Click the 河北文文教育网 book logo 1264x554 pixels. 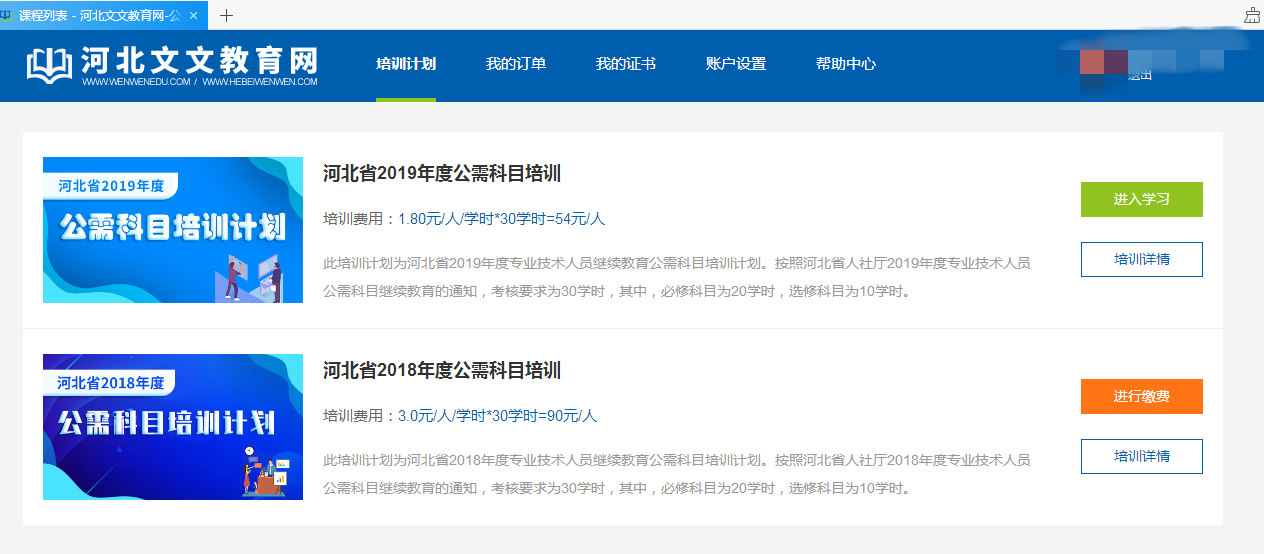tap(50, 65)
